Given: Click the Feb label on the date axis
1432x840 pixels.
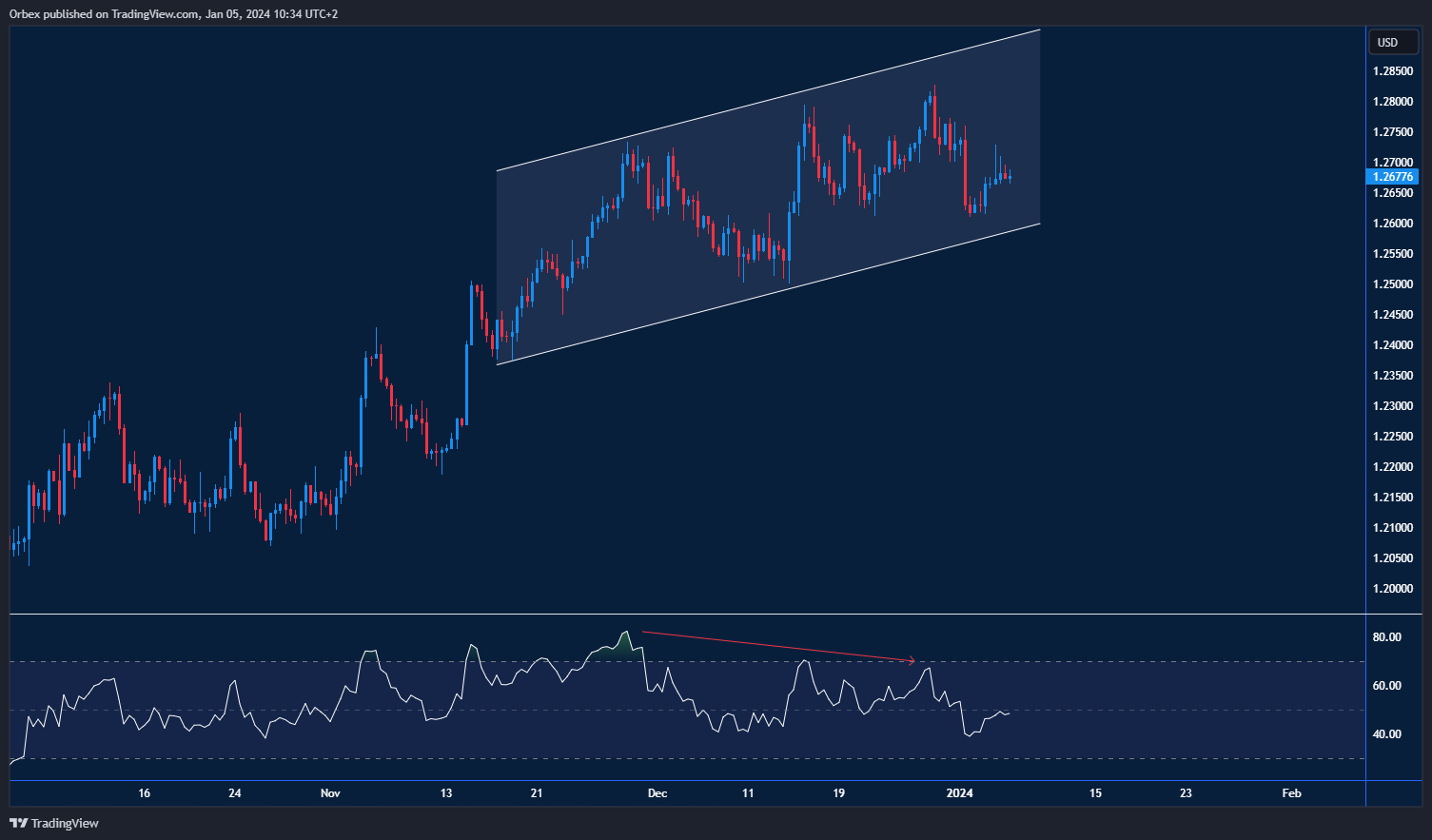Looking at the screenshot, I should click(x=1291, y=792).
